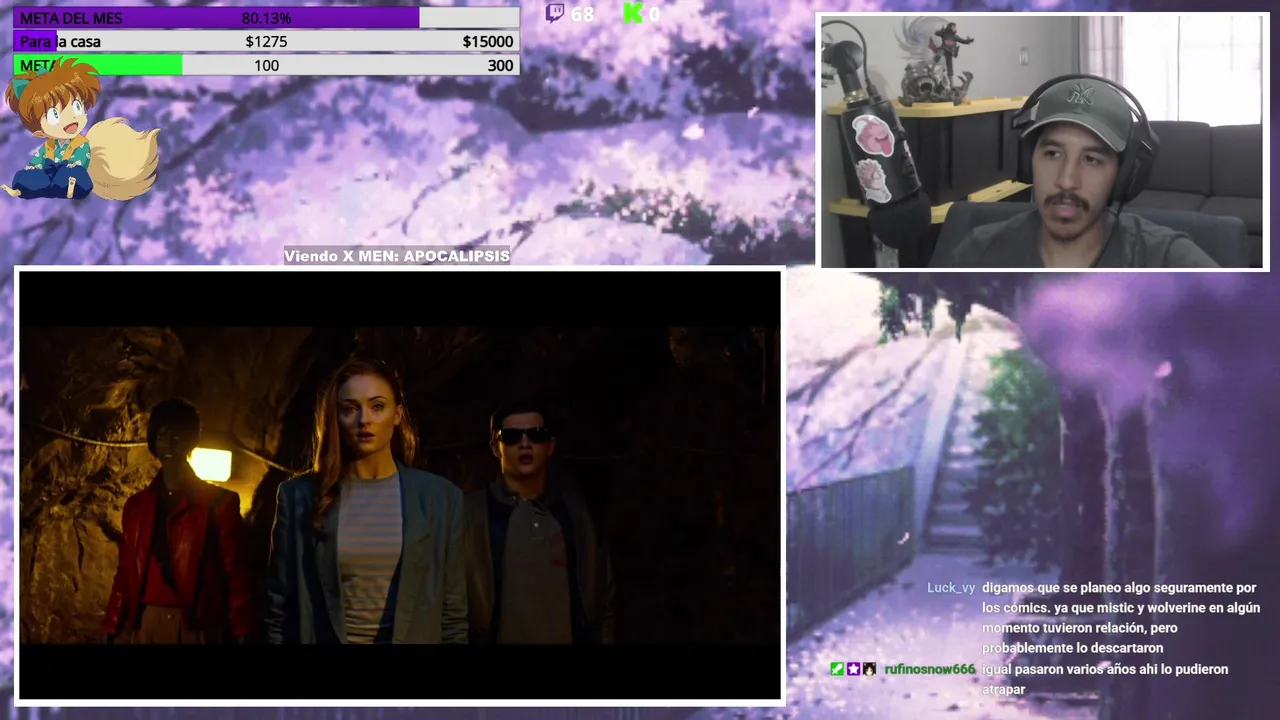Click the 300 goal count value
Viewport: 1280px width, 720px height.
[x=500, y=65]
